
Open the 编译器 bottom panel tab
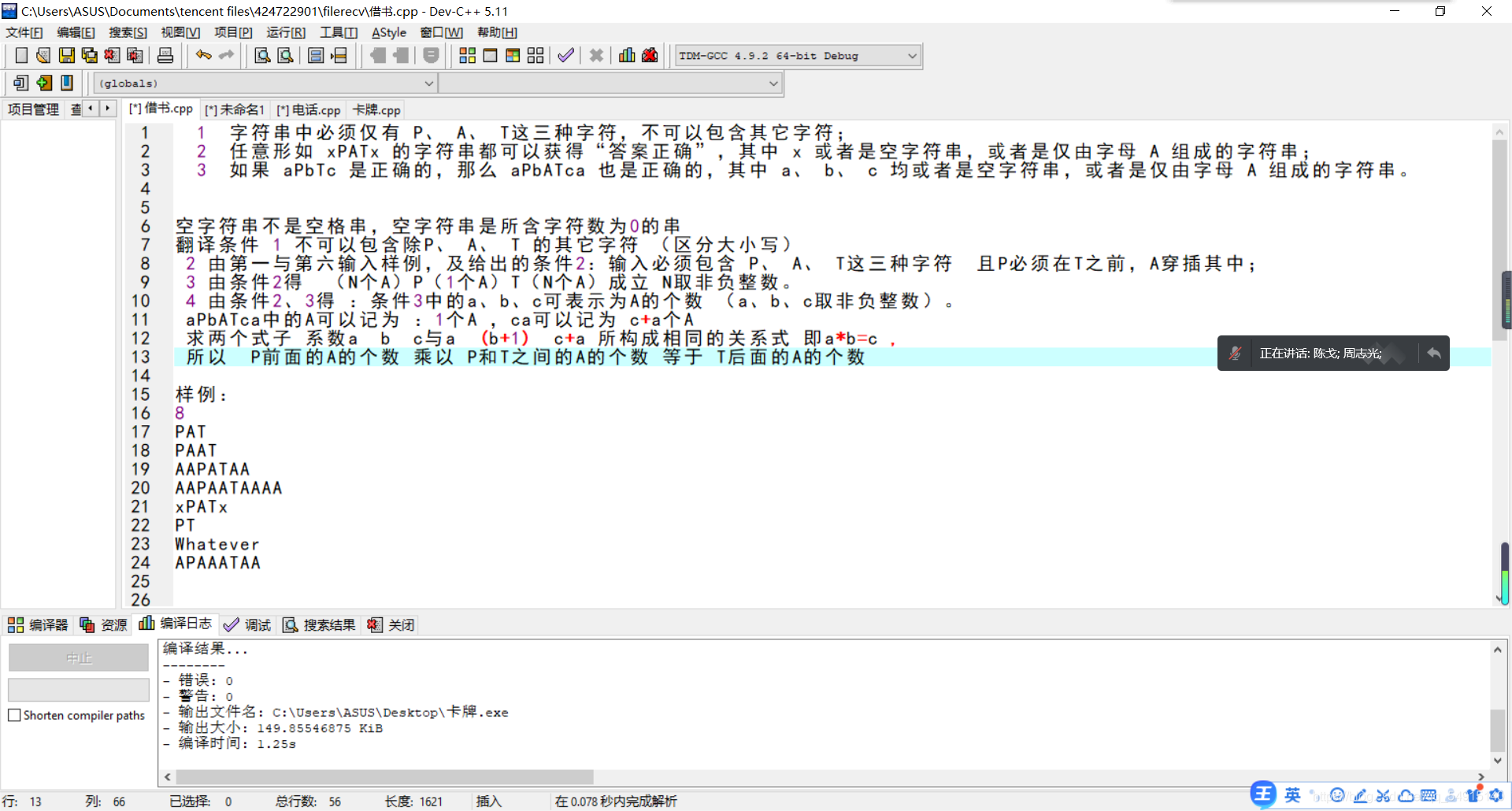tap(38, 624)
